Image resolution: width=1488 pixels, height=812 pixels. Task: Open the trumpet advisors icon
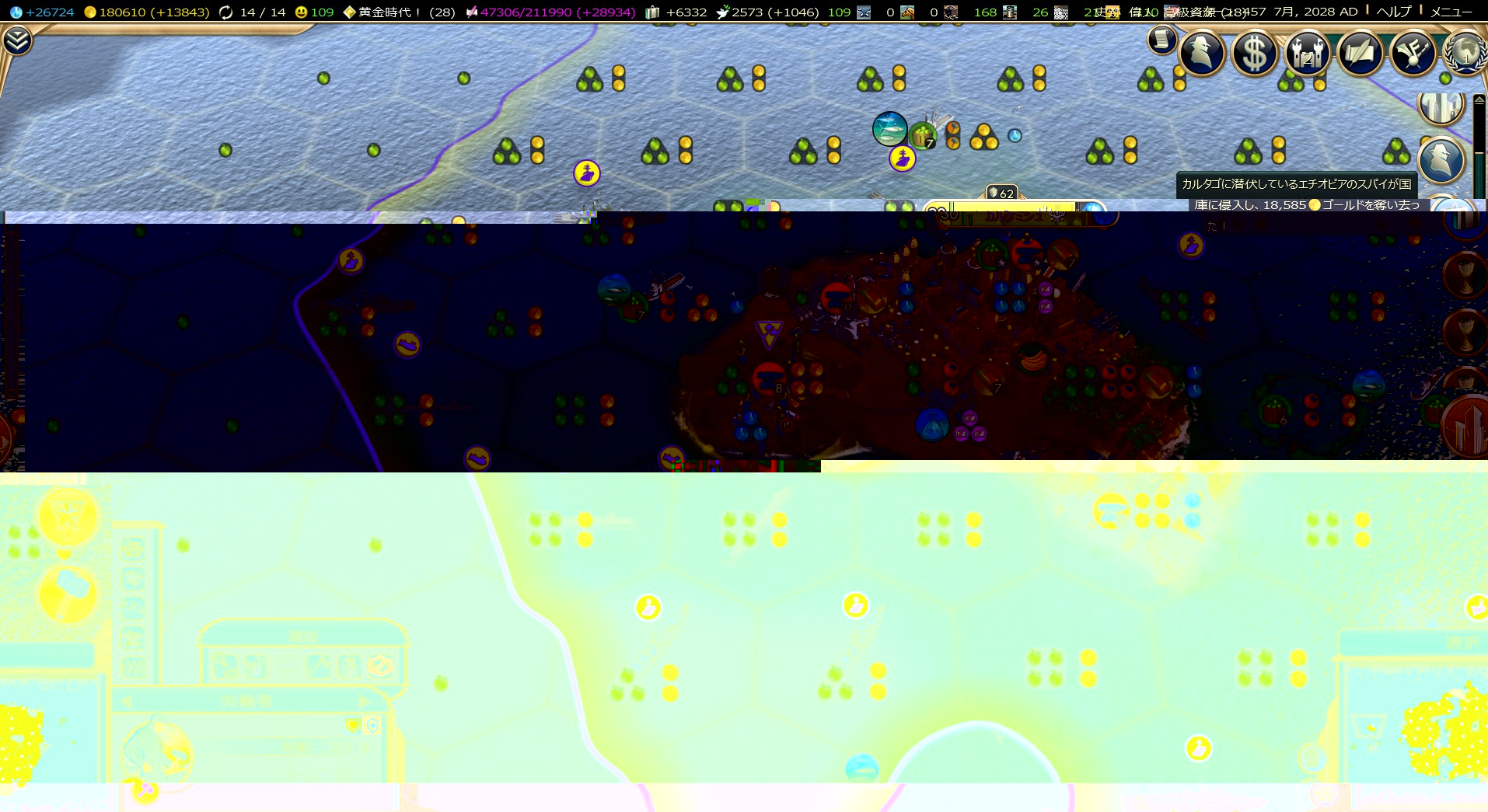pyautogui.click(x=1413, y=53)
